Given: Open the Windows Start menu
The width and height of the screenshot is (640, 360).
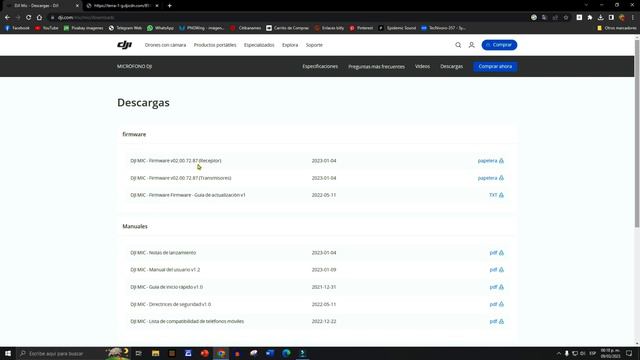Looking at the screenshot, I should (x=8, y=353).
